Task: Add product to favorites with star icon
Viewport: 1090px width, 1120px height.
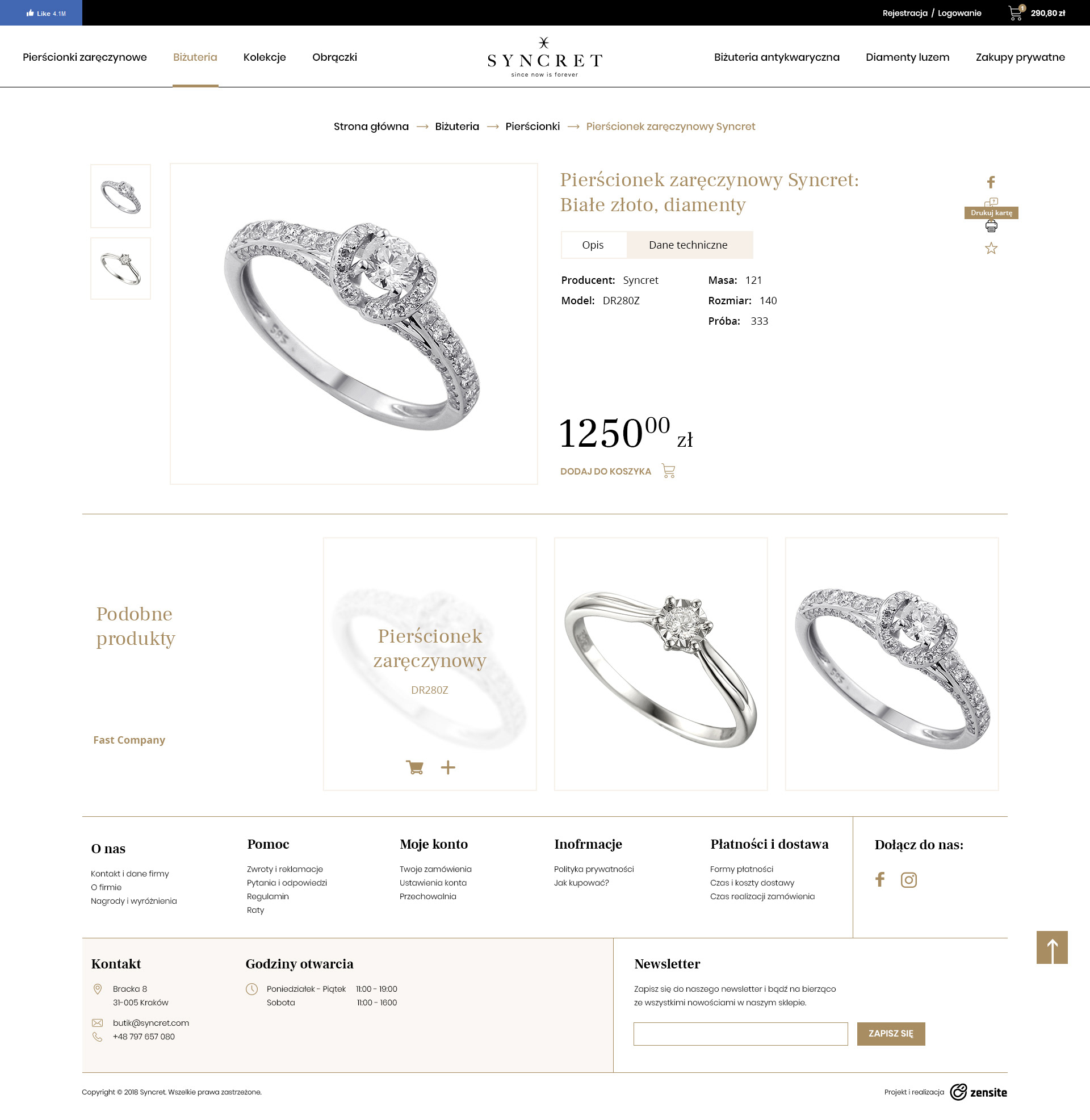Action: click(991, 249)
